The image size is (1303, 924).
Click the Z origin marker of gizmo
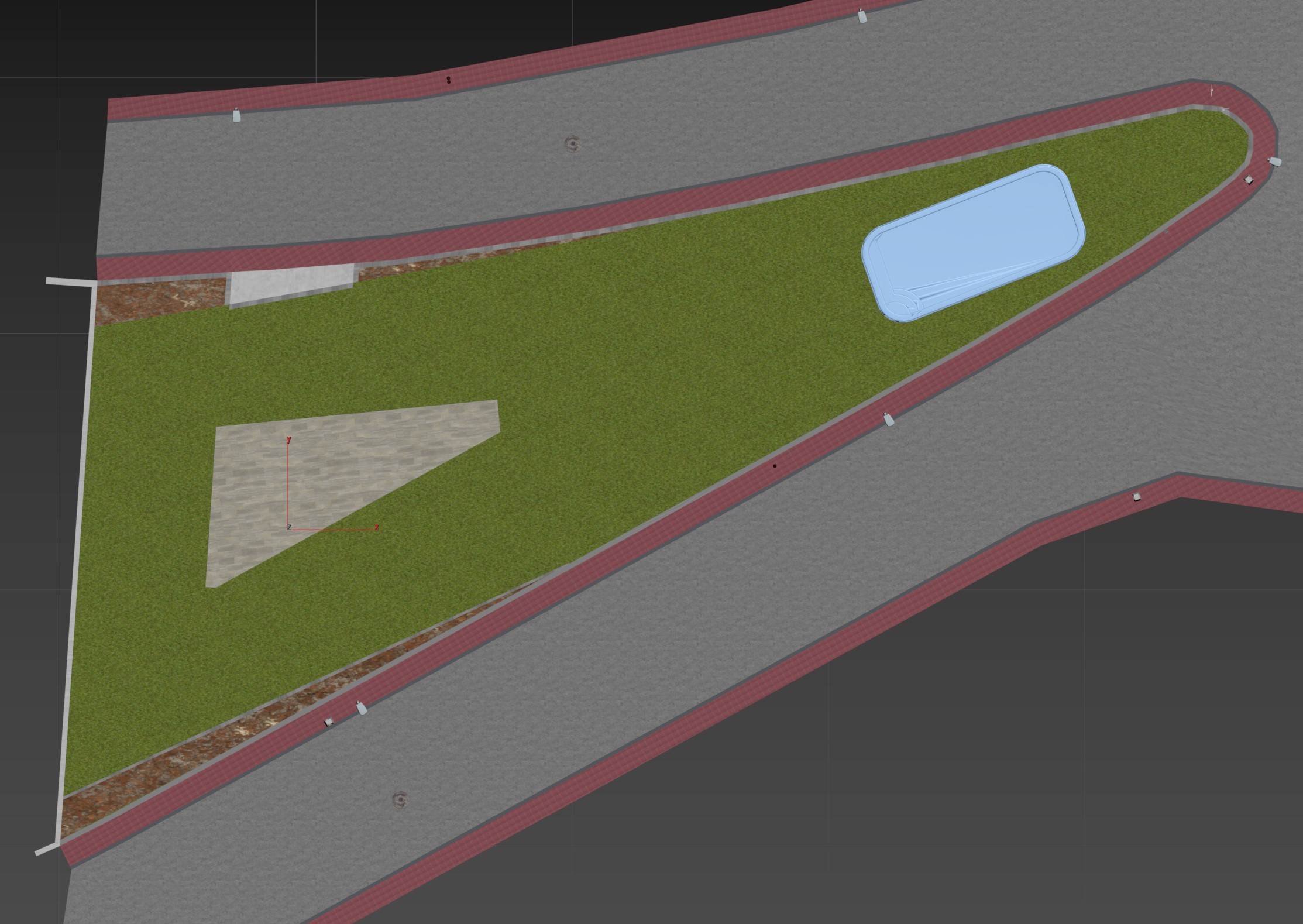click(x=289, y=527)
